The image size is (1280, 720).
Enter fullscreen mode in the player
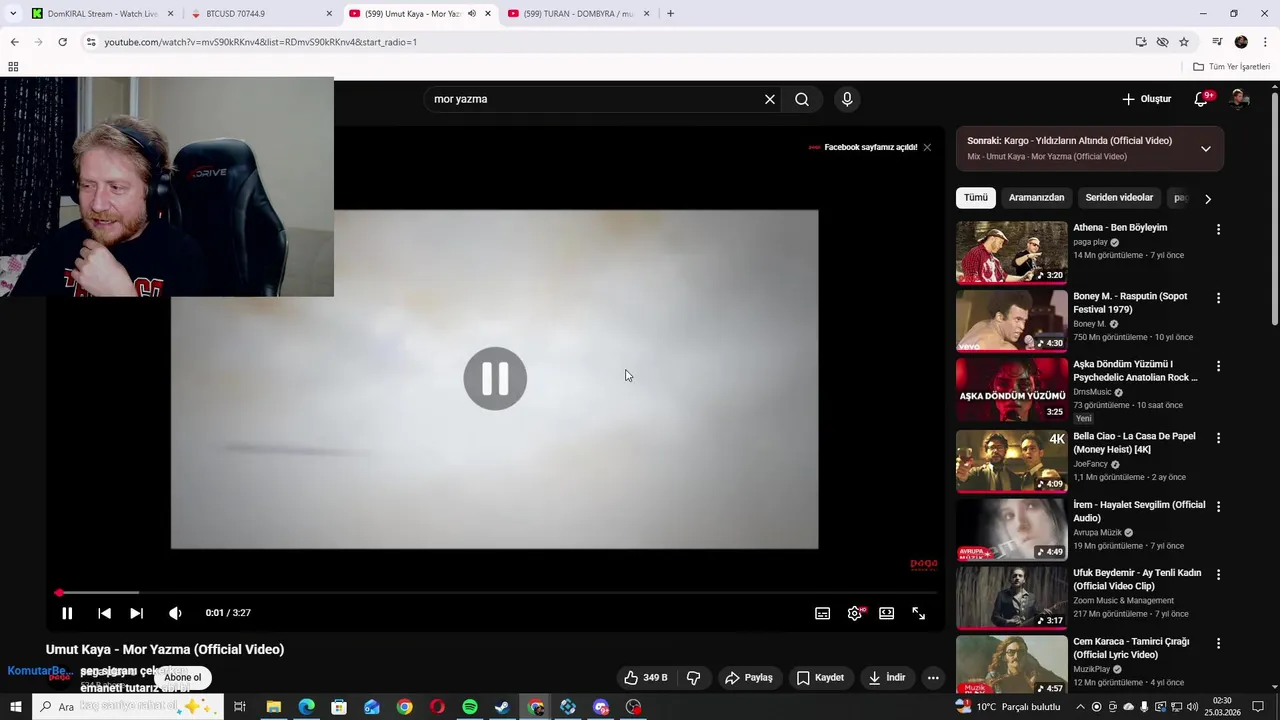click(918, 613)
